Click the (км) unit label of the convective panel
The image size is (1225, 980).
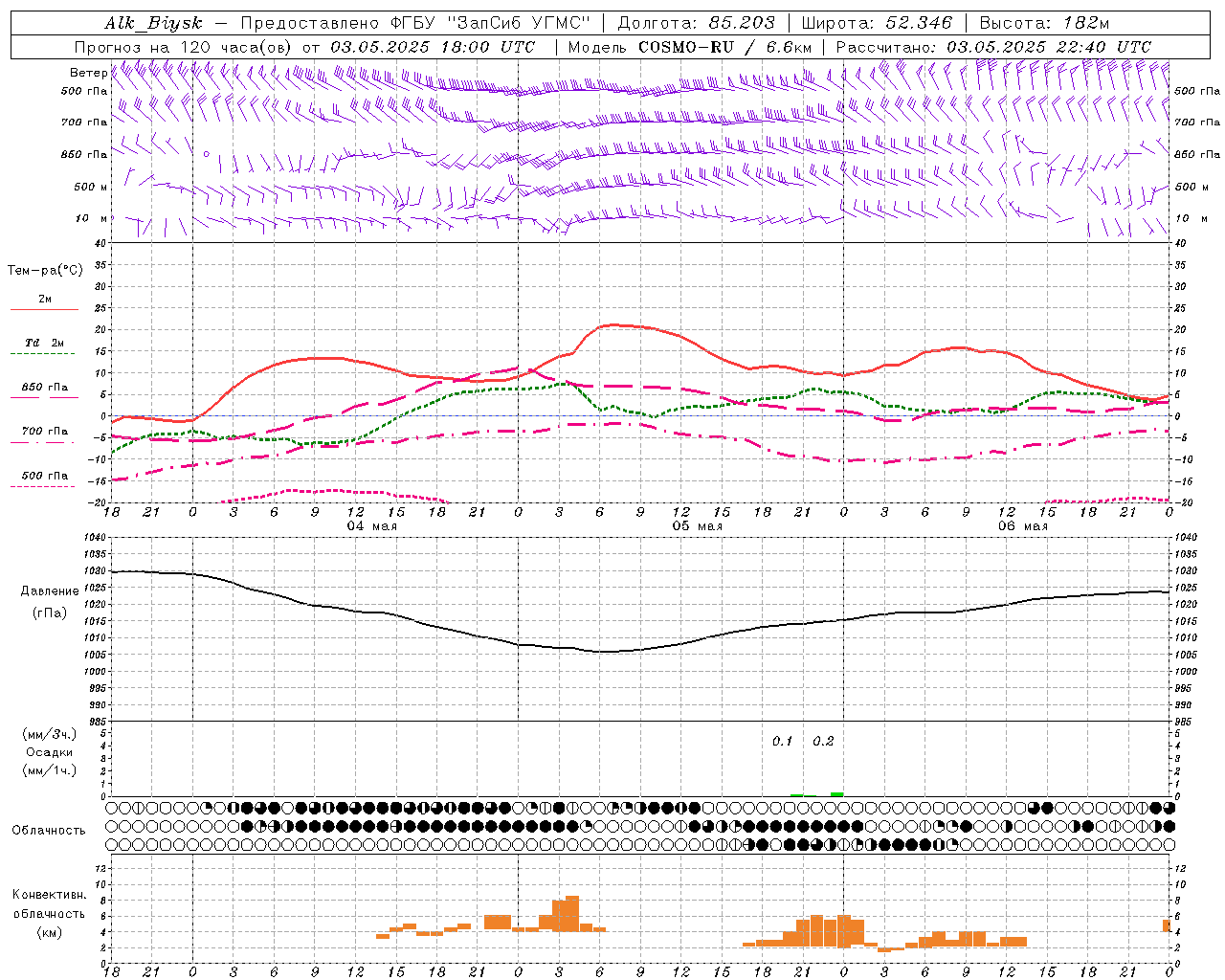tap(49, 931)
